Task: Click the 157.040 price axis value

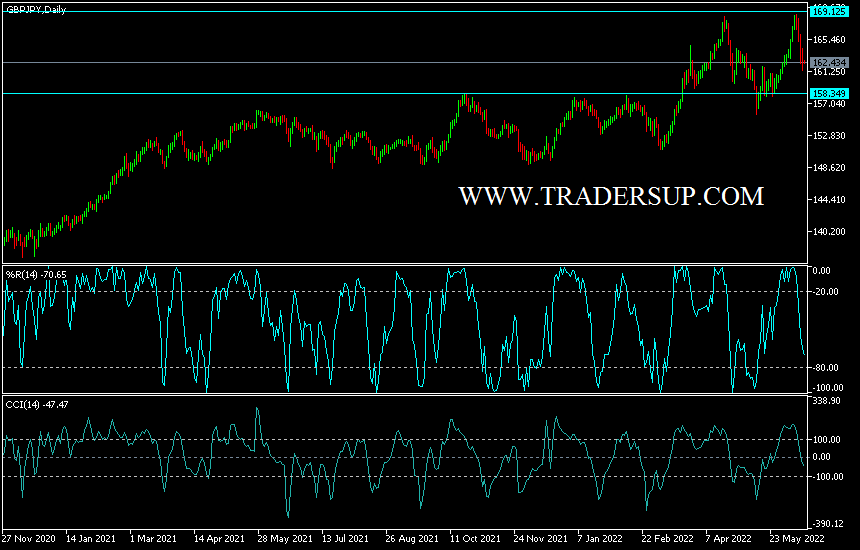Action: [829, 104]
